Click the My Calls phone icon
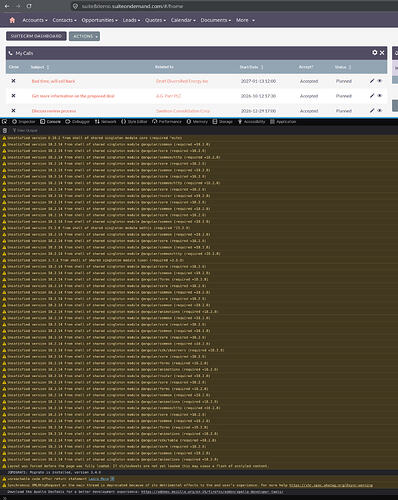 click(x=11, y=53)
